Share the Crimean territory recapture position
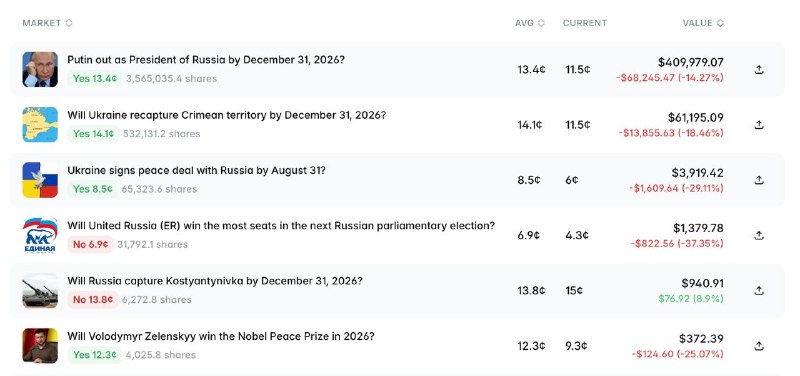The height and width of the screenshot is (376, 800). (x=759, y=124)
